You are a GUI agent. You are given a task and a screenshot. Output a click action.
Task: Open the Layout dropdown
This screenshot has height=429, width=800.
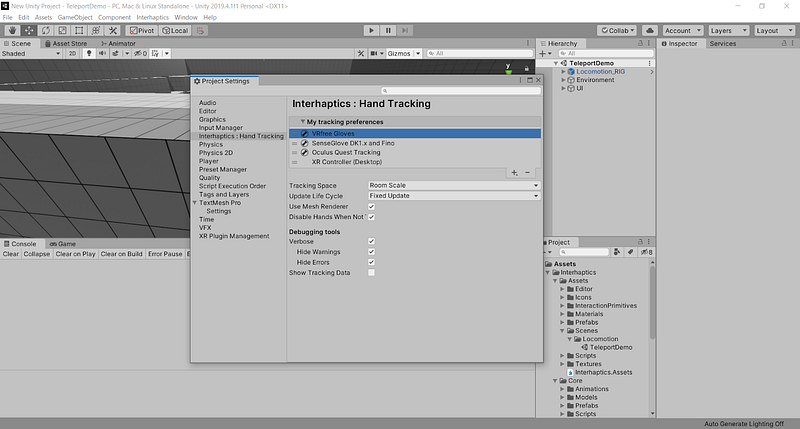tap(774, 31)
